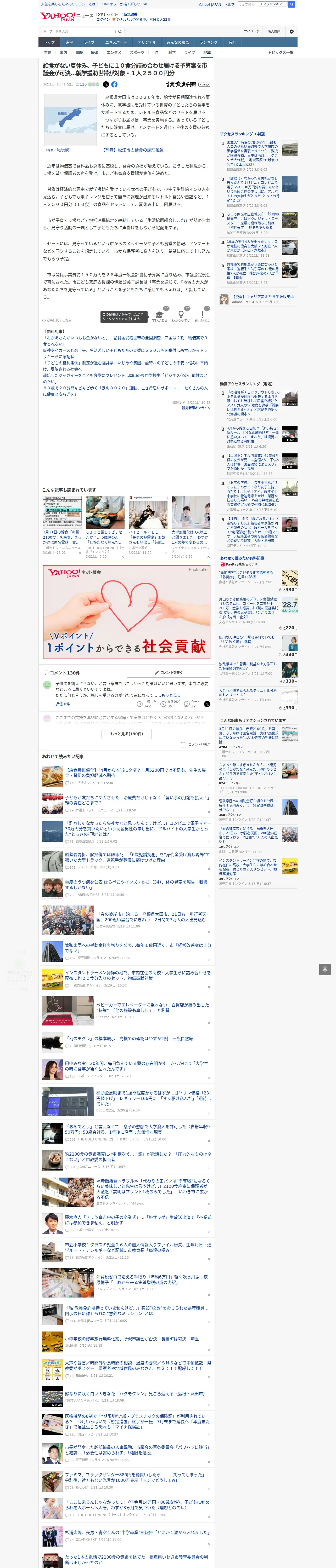
Task: Open the 地域 category
Action: point(207,52)
